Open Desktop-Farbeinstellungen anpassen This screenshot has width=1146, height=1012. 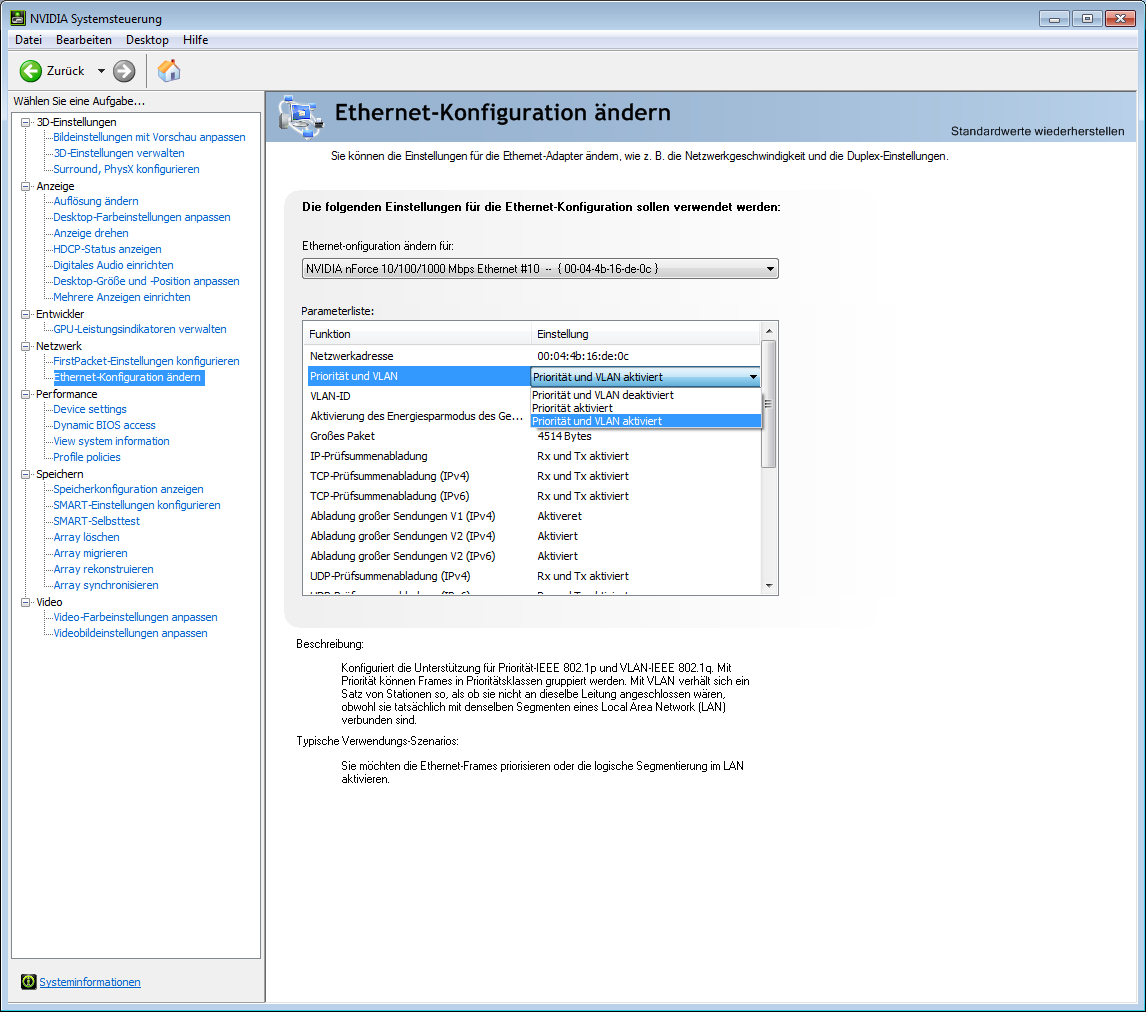coord(142,217)
